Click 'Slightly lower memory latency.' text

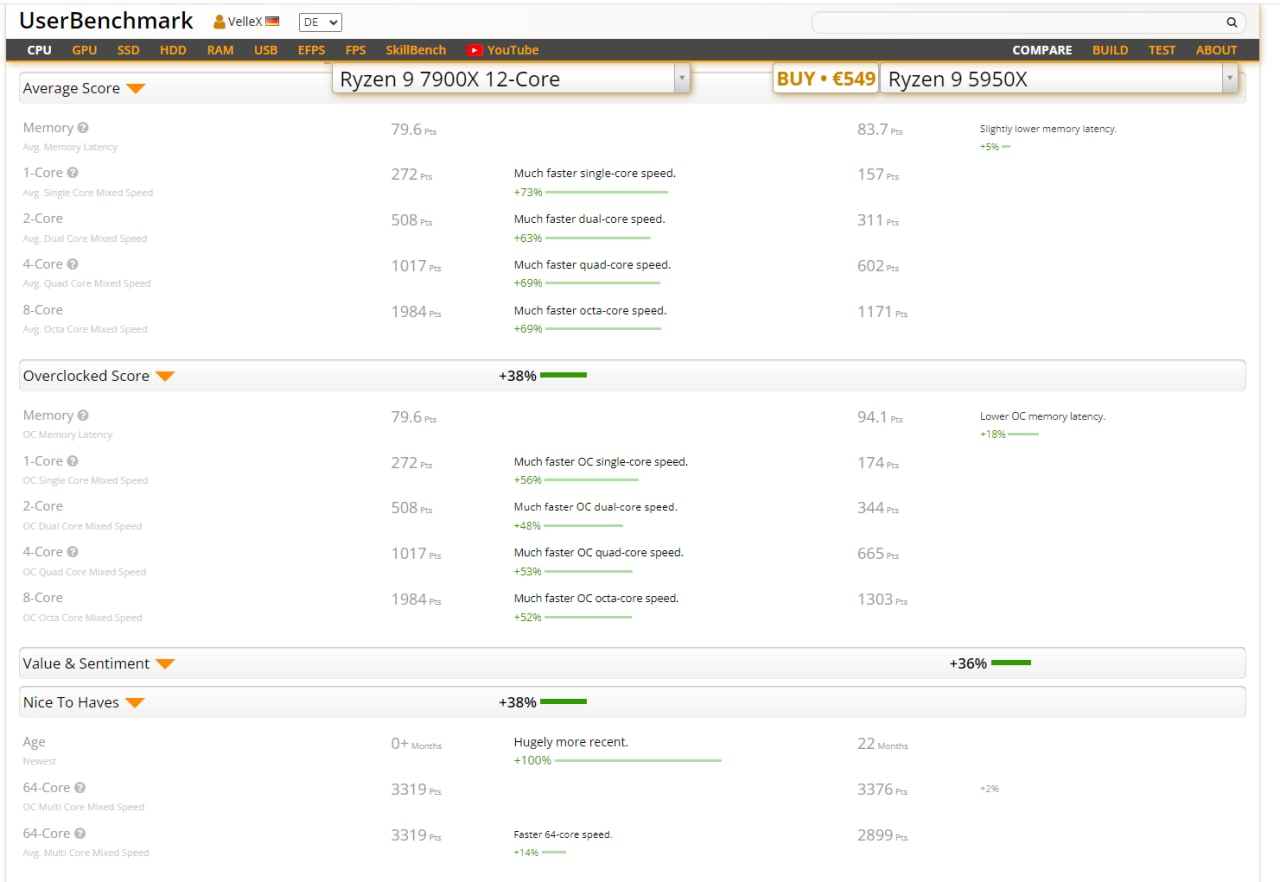(x=1048, y=129)
